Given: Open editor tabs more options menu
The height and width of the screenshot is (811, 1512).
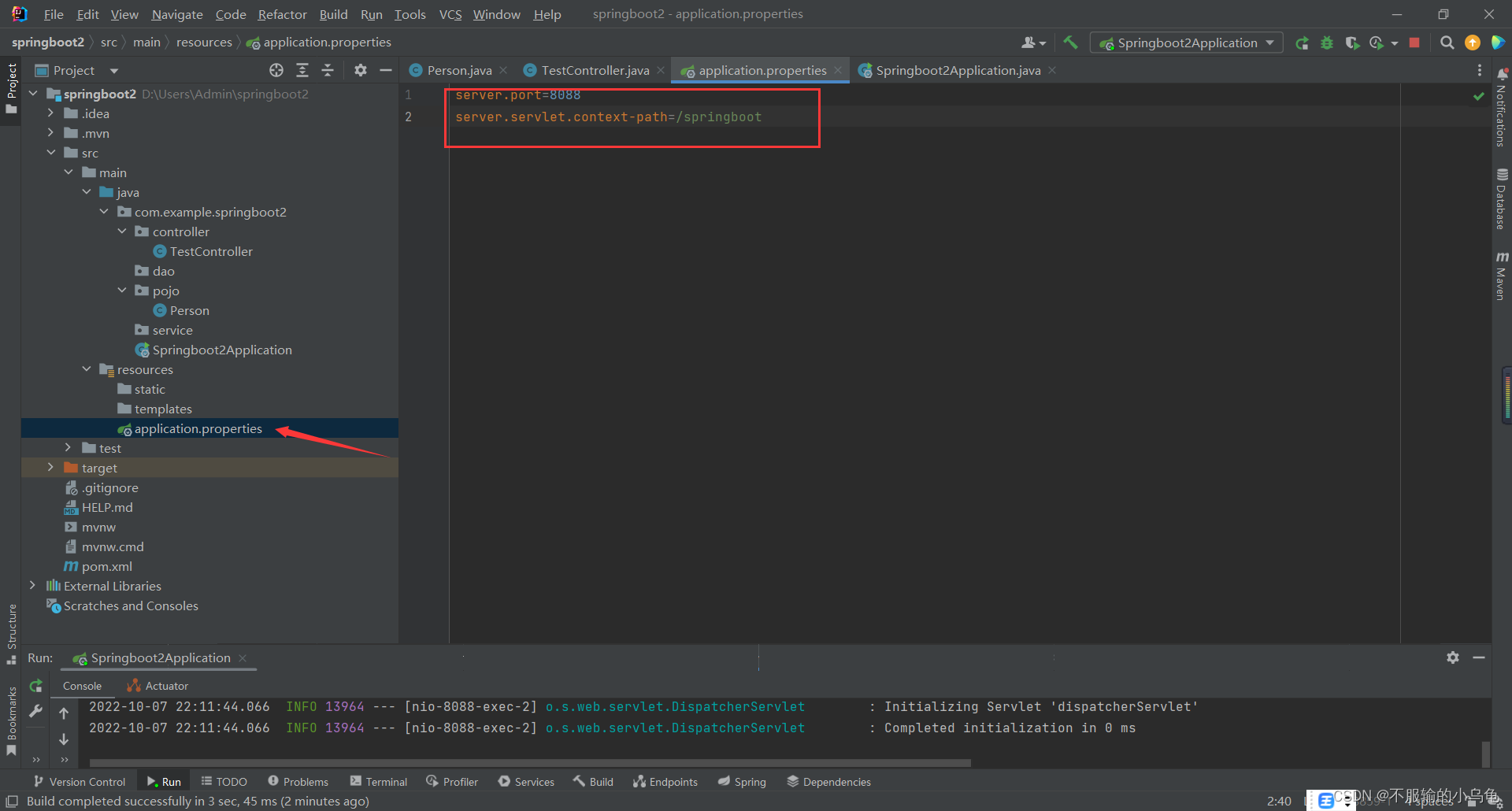Looking at the screenshot, I should click(x=1480, y=70).
